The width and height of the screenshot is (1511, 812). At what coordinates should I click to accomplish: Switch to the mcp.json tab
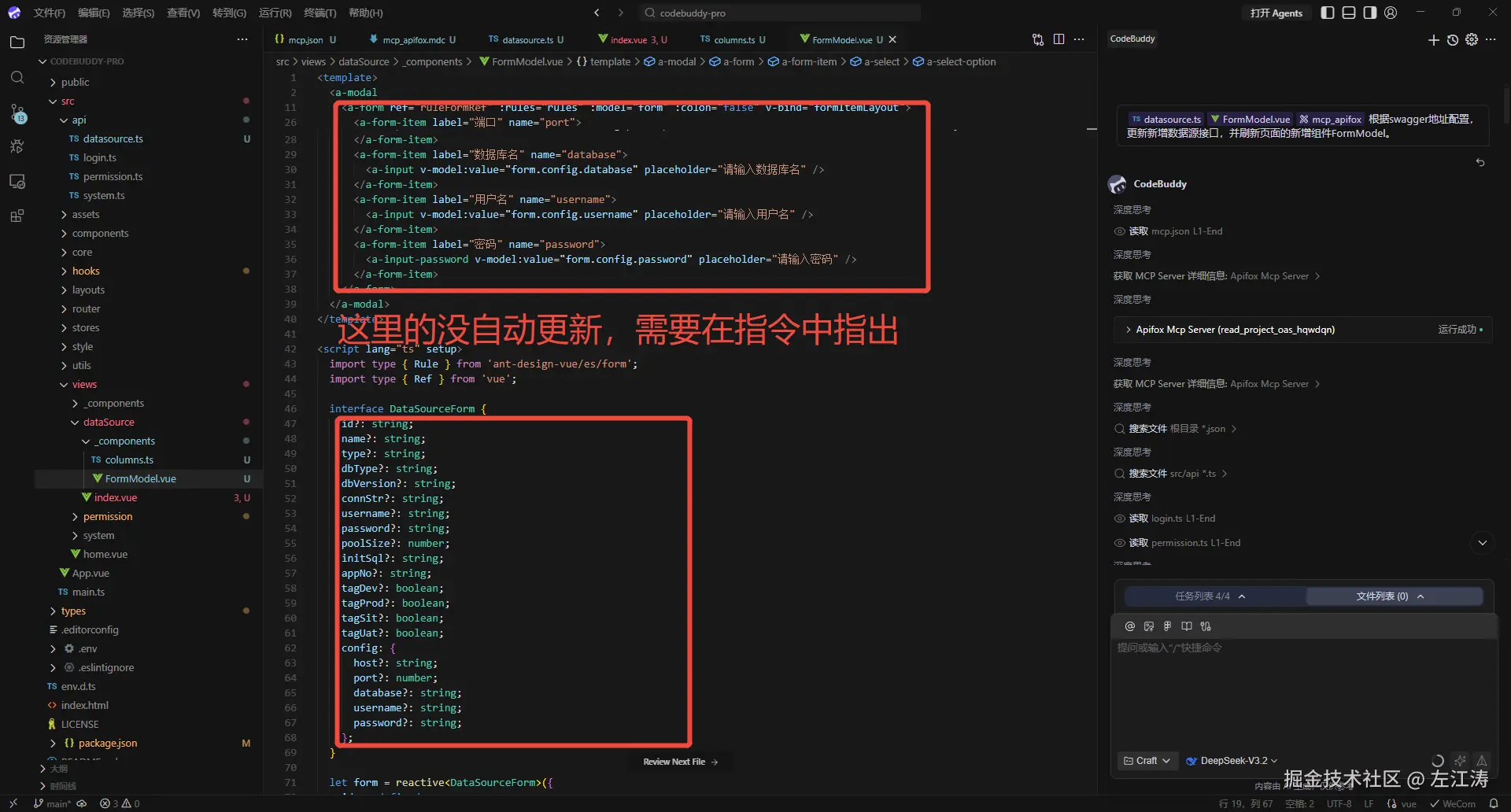[x=305, y=39]
